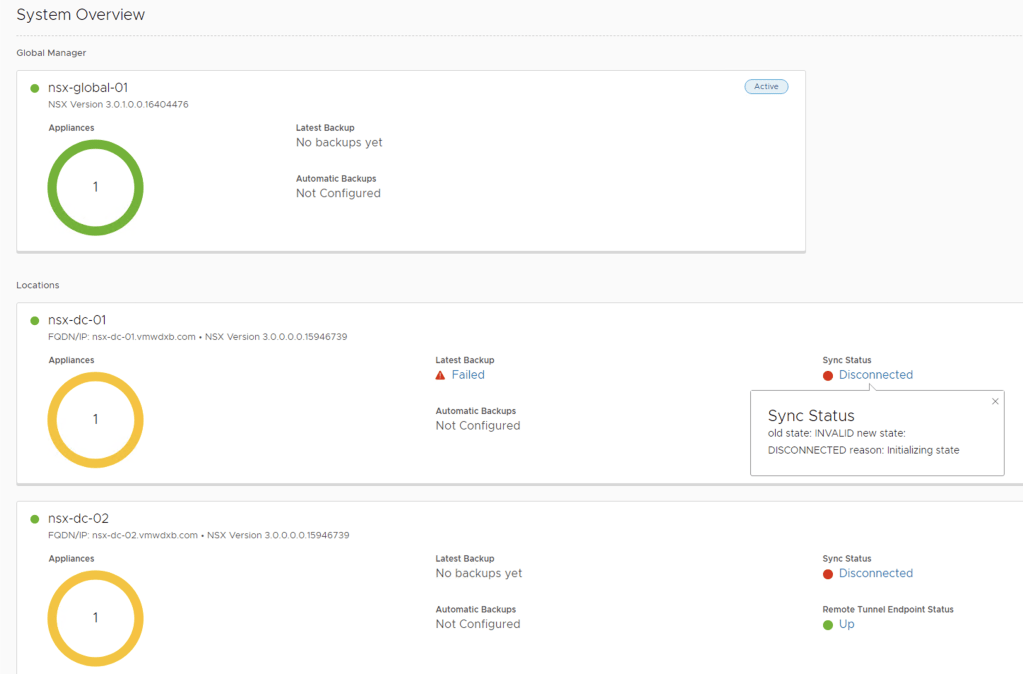This screenshot has width=1023, height=674.
Task: Select the nsx-global-01 manager name
Action: (88, 88)
